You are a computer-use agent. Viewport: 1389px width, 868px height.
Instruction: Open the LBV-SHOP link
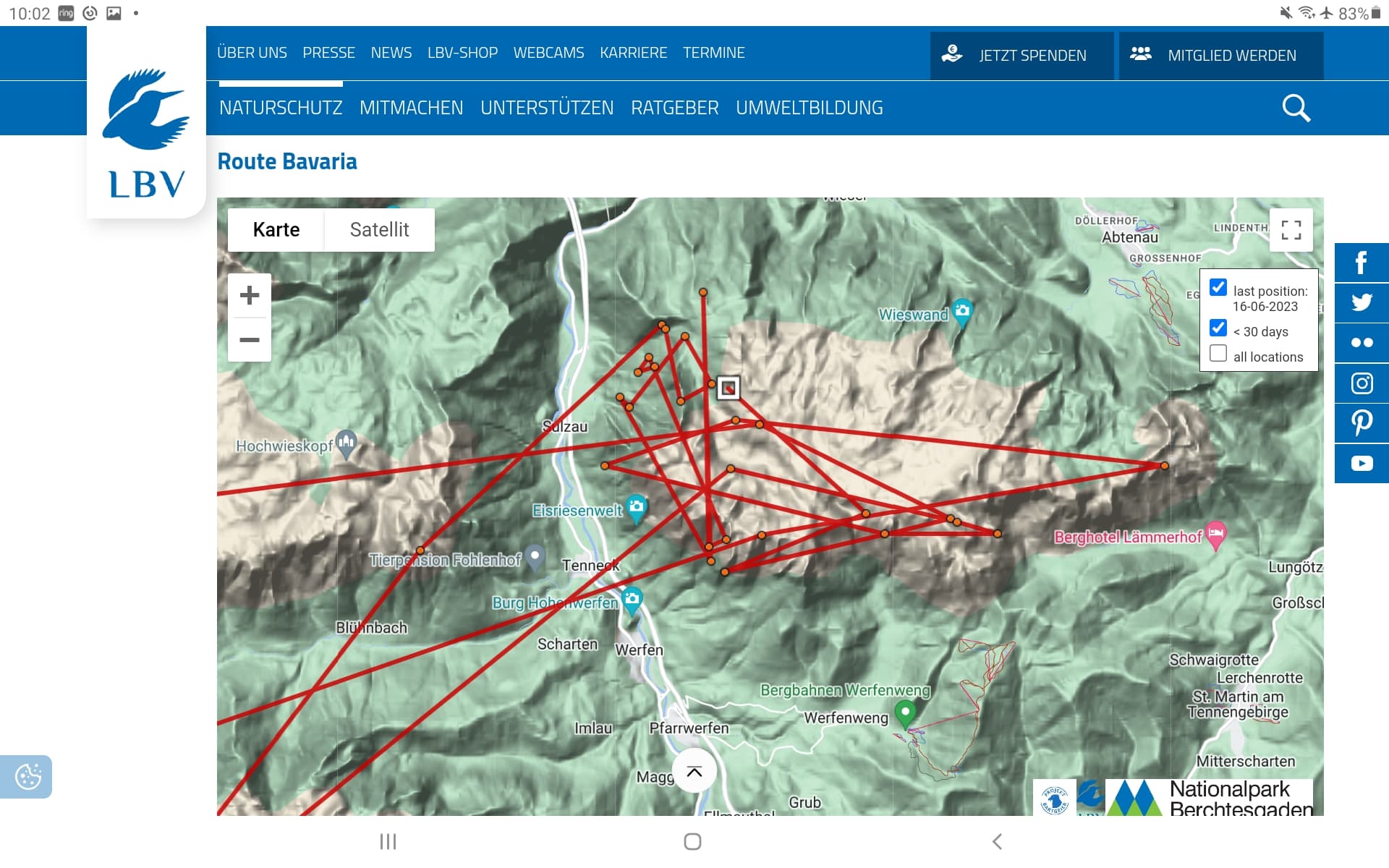(462, 53)
